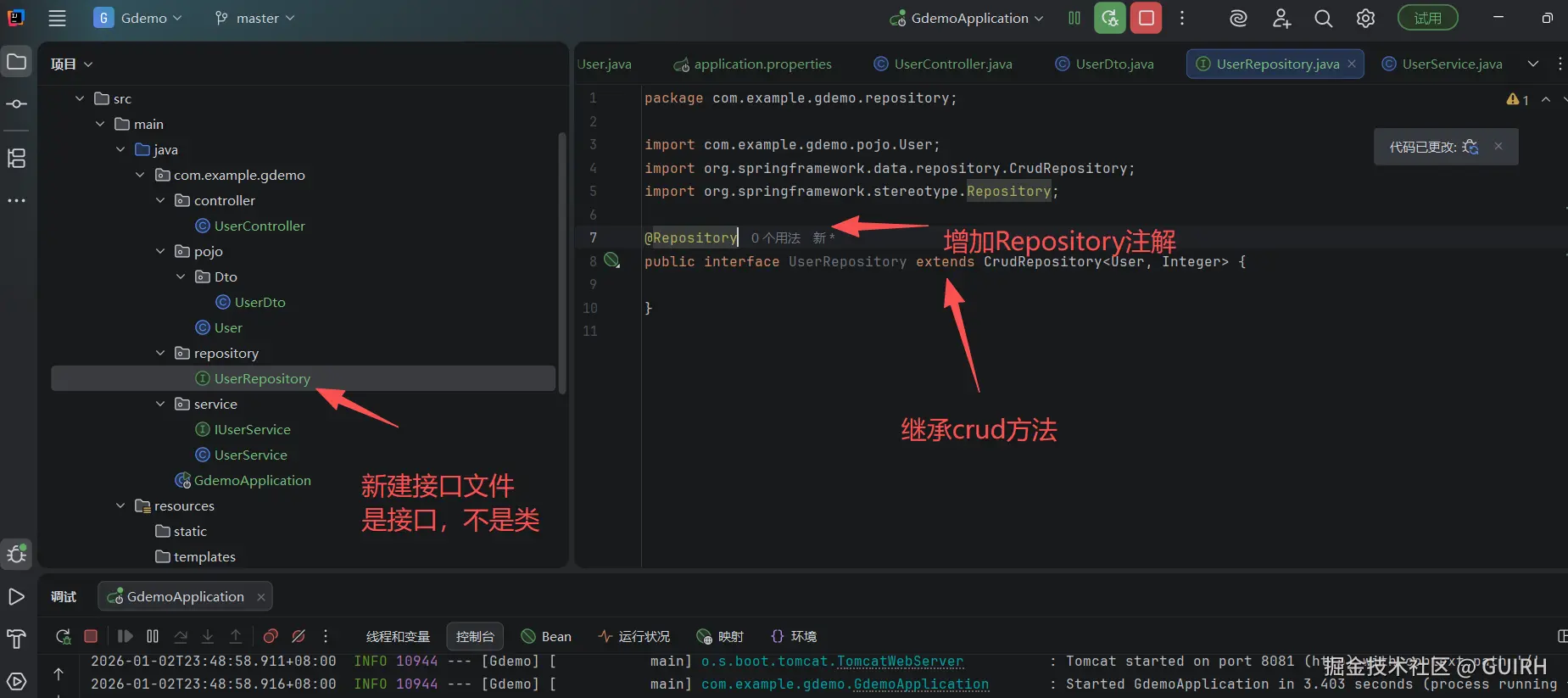Switch to application.properties tab
This screenshot has height=698, width=1568.
pos(753,64)
